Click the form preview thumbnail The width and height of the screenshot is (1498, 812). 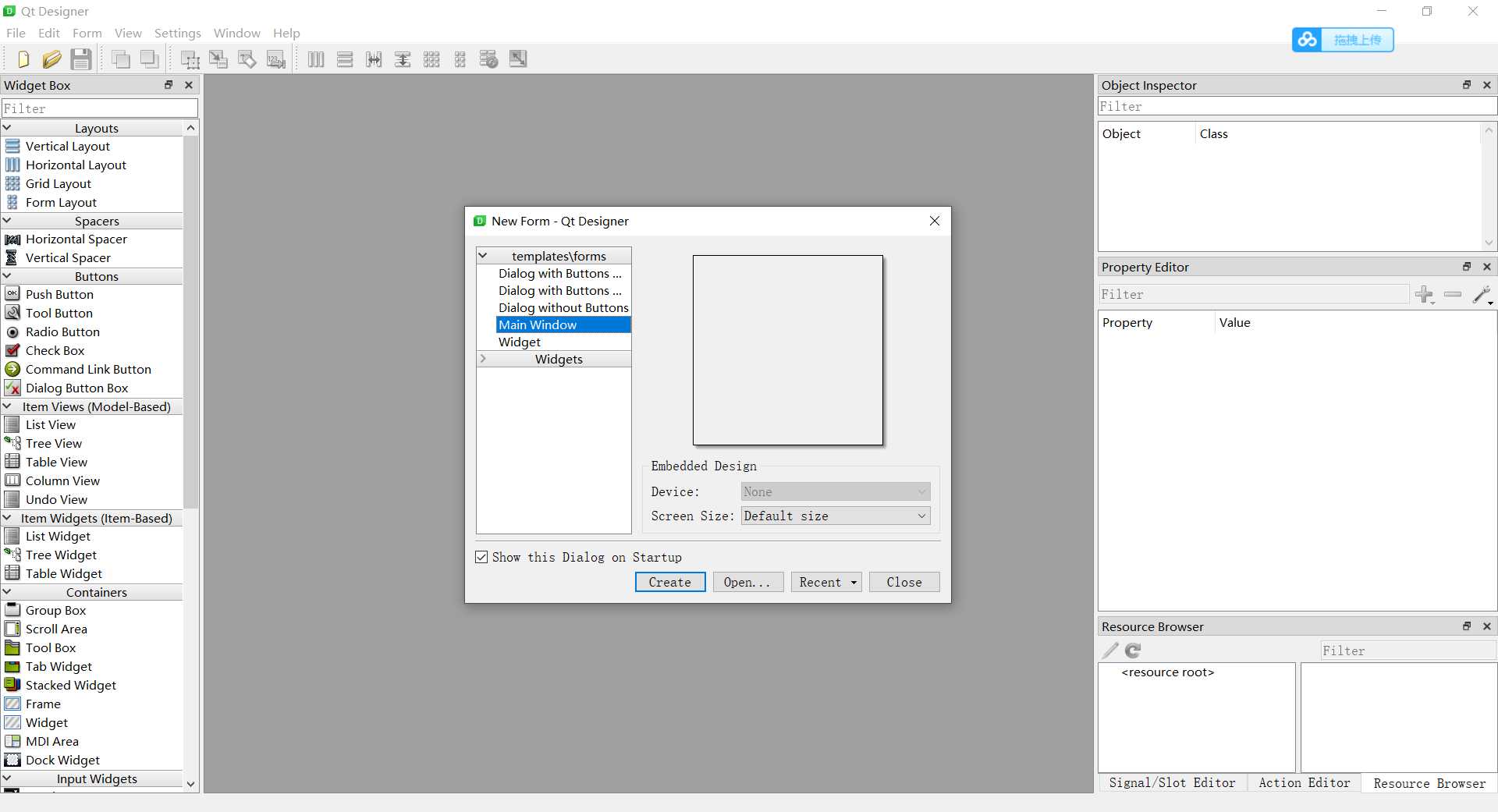coord(788,350)
